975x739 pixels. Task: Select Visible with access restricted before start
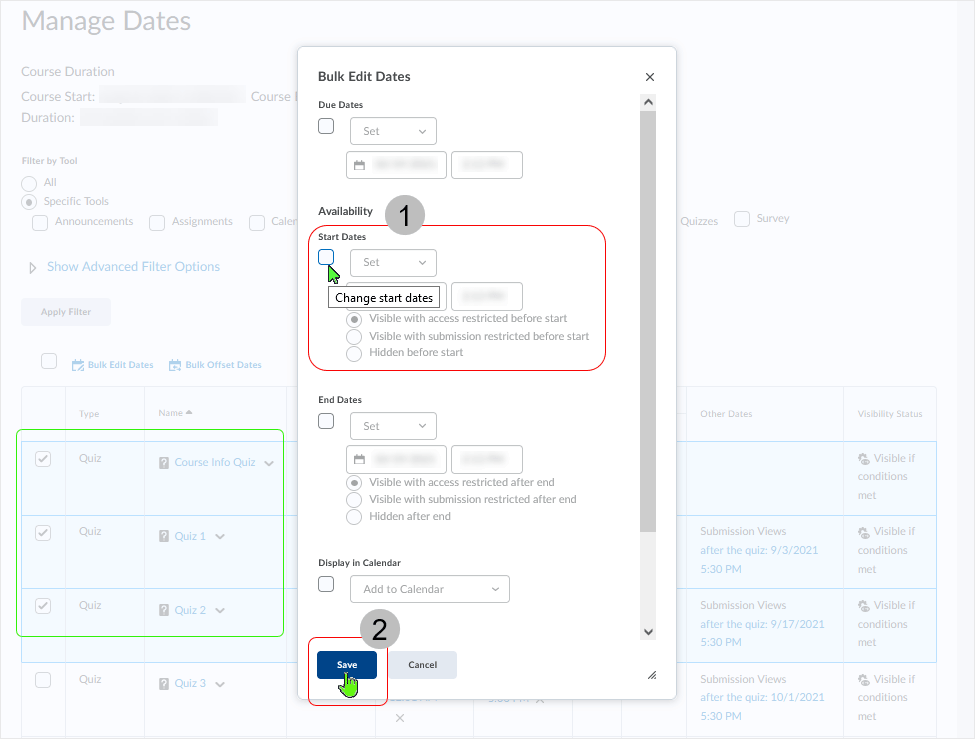coord(354,320)
